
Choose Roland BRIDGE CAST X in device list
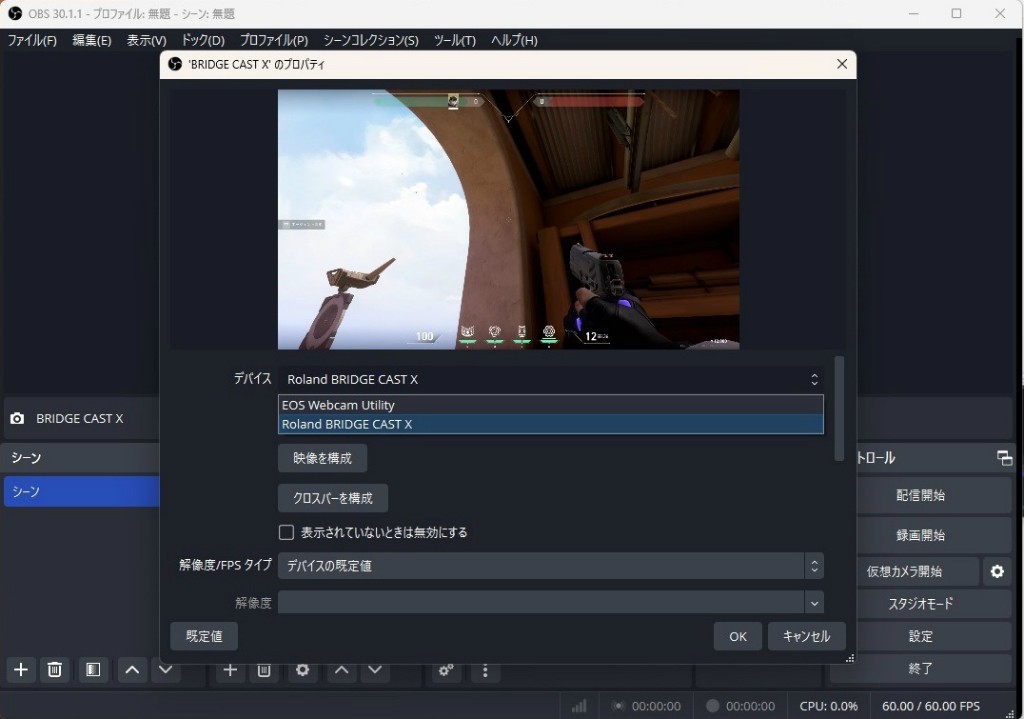pos(551,424)
